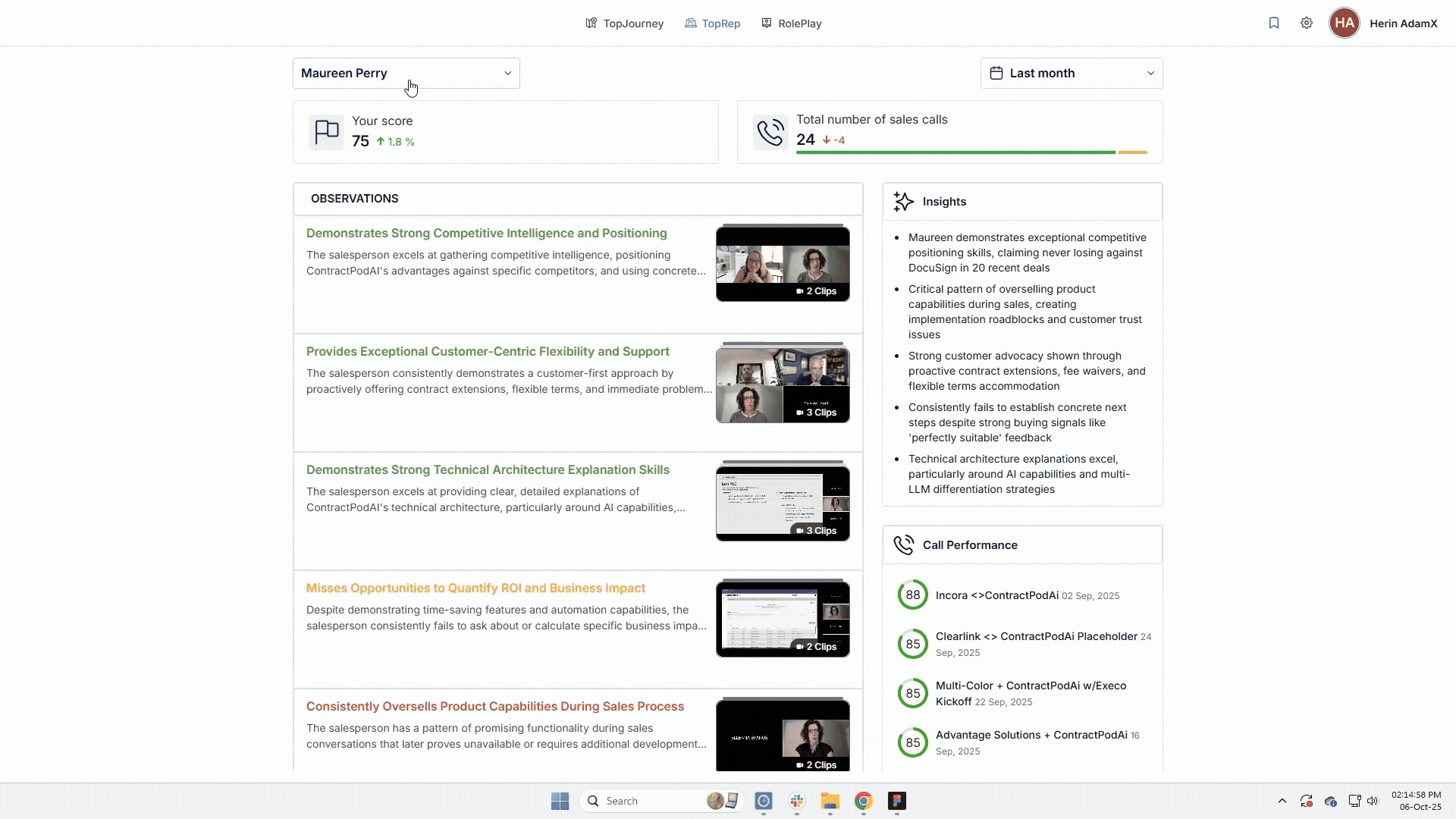Click Incora call score 88 circle
Image resolution: width=1456 pixels, height=819 pixels.
pyautogui.click(x=912, y=595)
